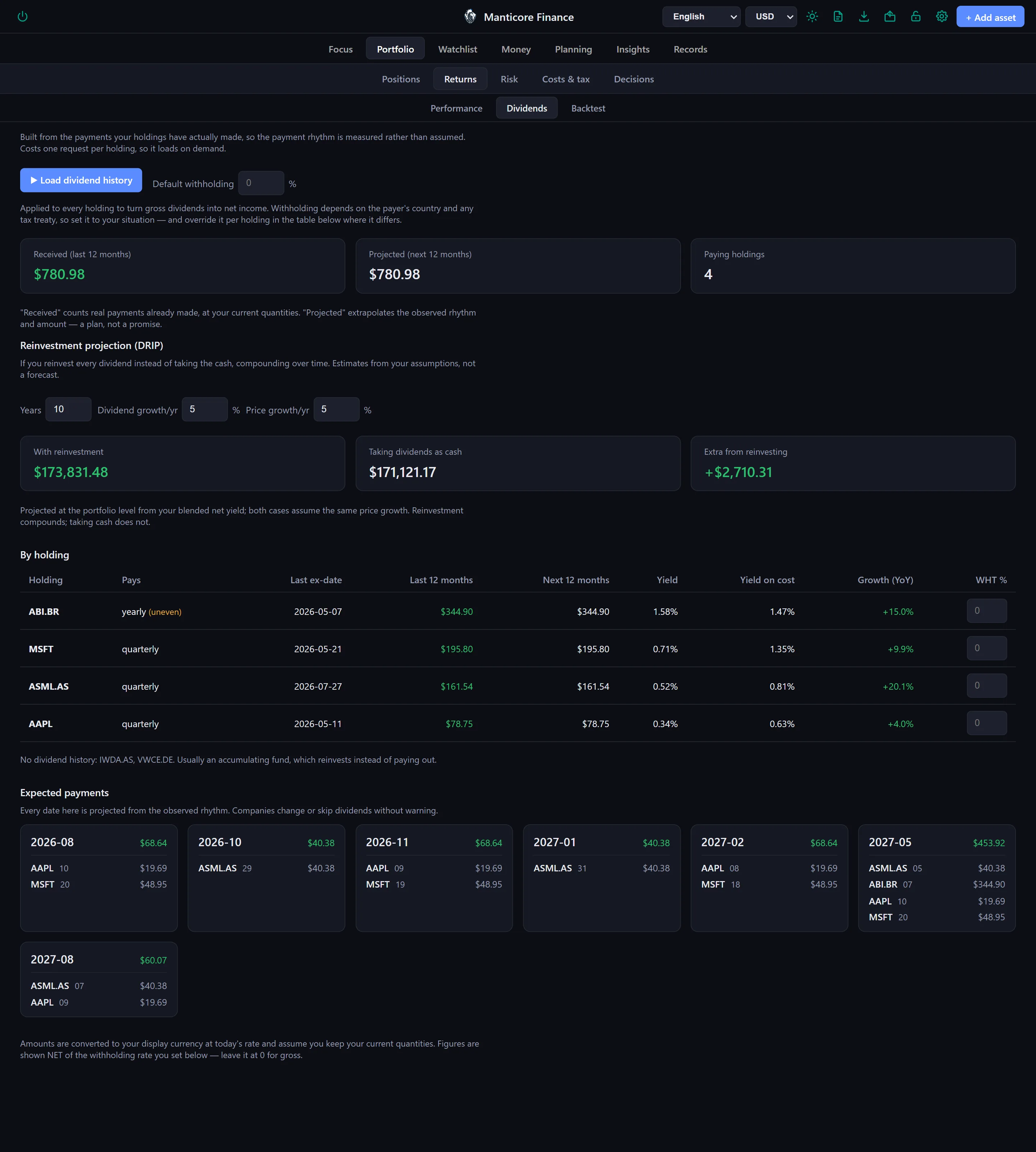Image resolution: width=1036 pixels, height=1152 pixels.
Task: Click the Growth (YoY) column header
Action: coord(885,580)
